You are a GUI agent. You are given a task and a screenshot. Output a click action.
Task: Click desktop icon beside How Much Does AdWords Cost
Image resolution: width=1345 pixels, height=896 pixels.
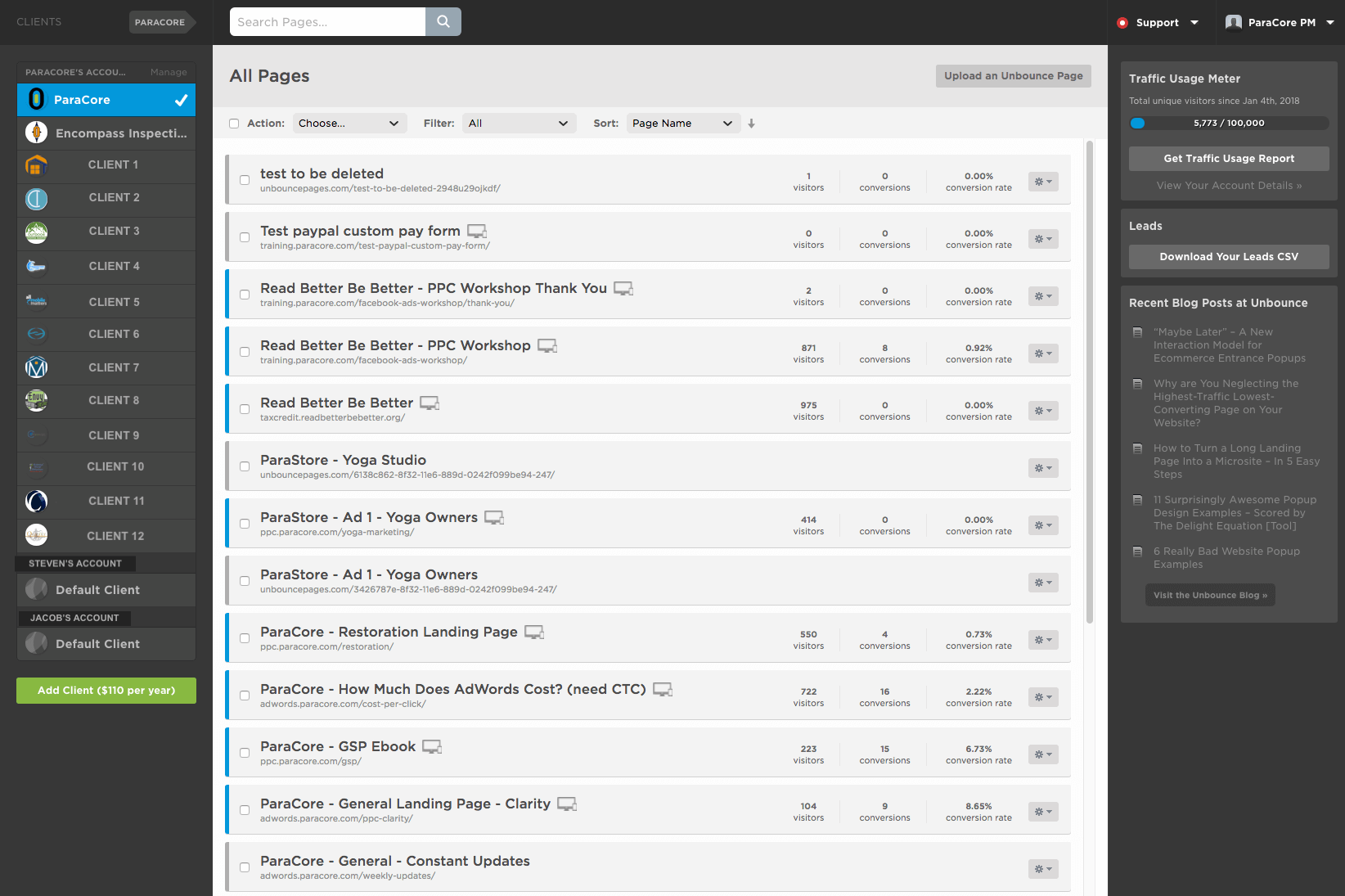(x=663, y=690)
